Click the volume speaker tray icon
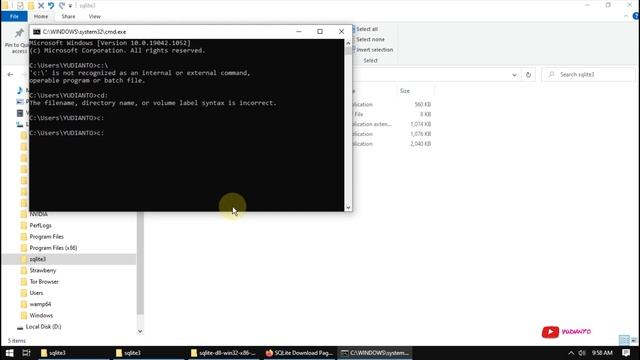640x360 pixels. click(x=582, y=353)
